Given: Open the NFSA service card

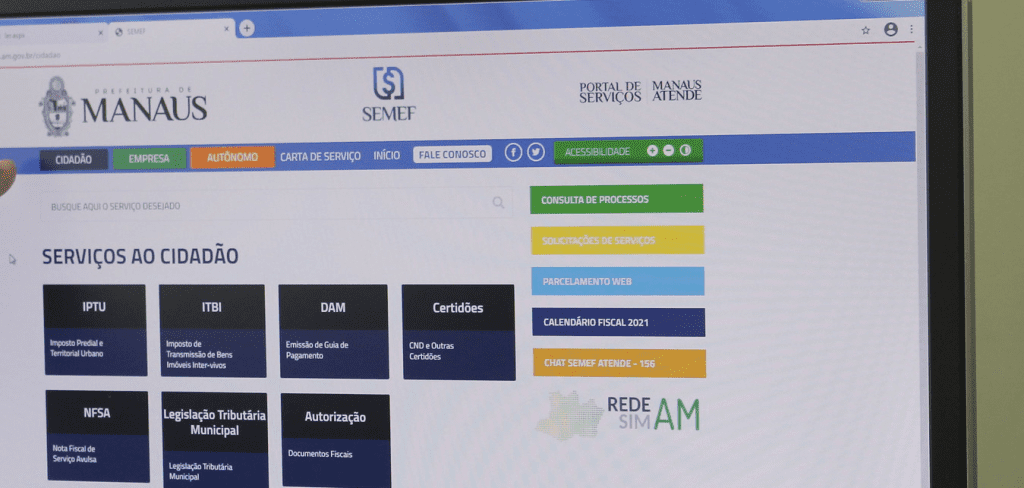Looking at the screenshot, I should [x=97, y=436].
